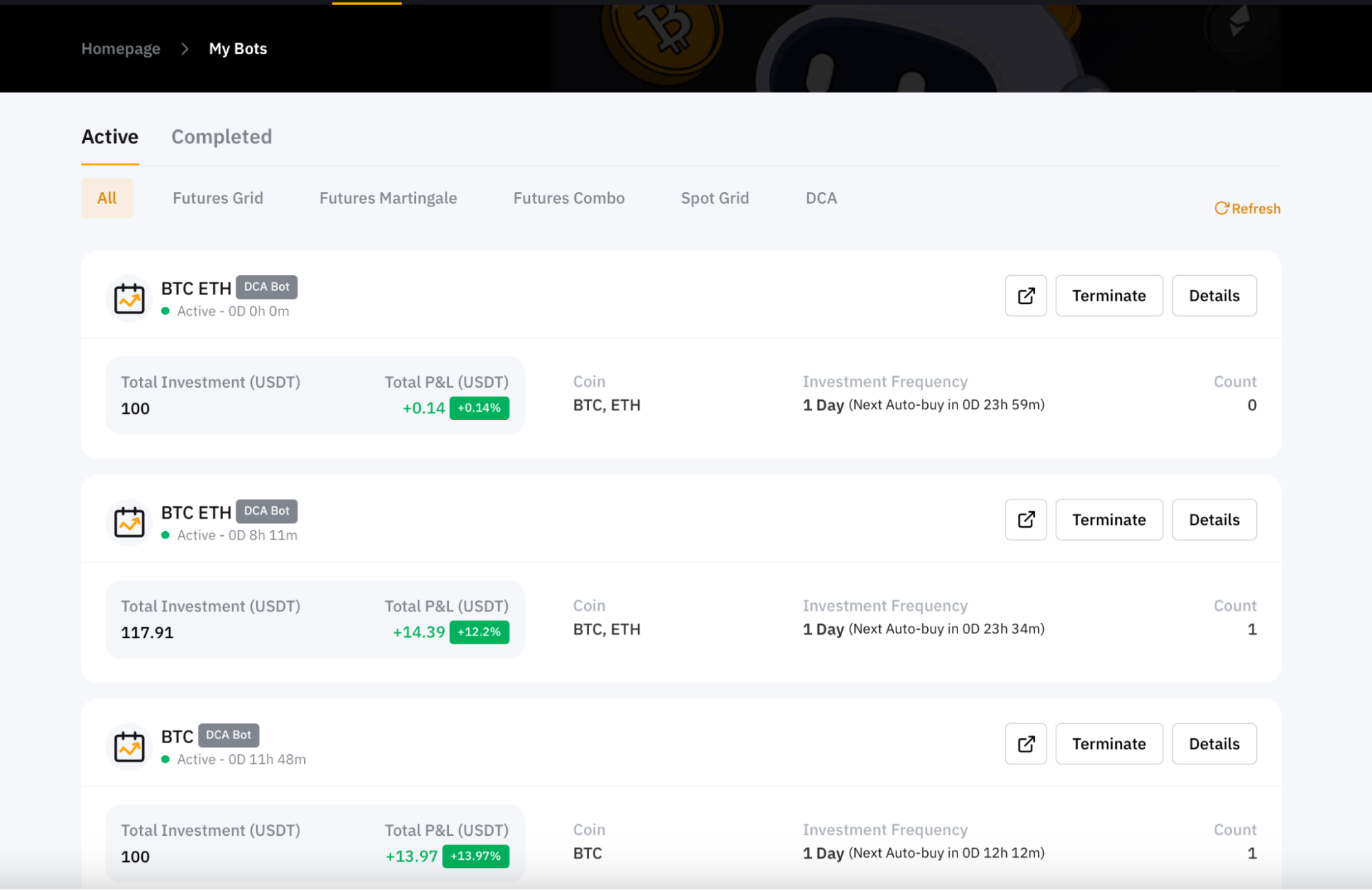Filter by DCA bots
Screen dimensions: 1372x890
[x=821, y=198]
